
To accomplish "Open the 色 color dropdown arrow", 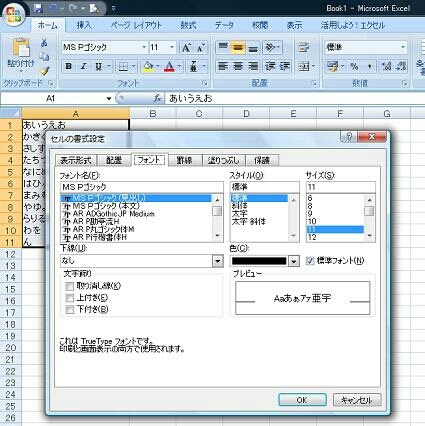I will (293, 261).
